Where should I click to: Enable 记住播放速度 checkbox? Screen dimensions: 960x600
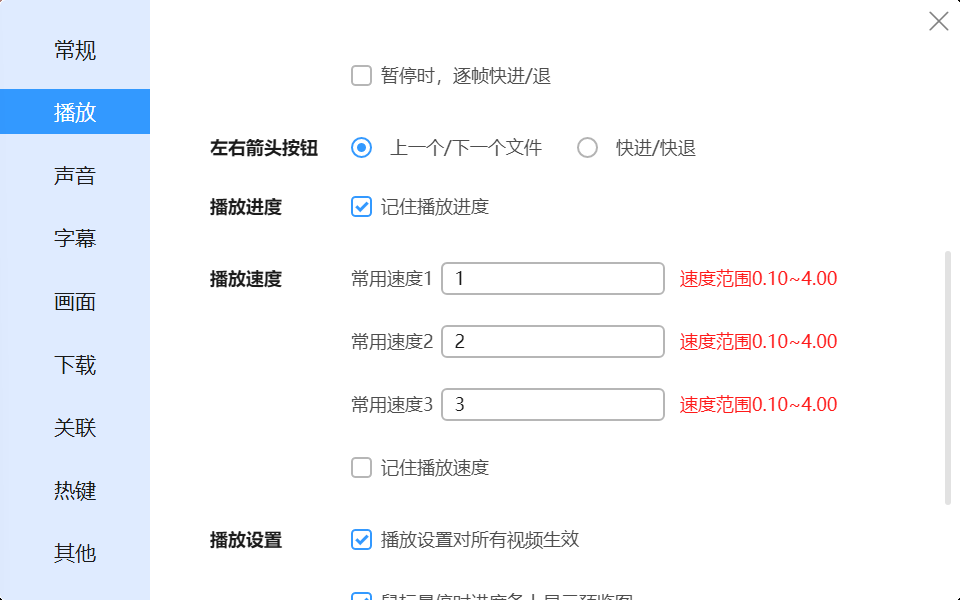click(361, 467)
